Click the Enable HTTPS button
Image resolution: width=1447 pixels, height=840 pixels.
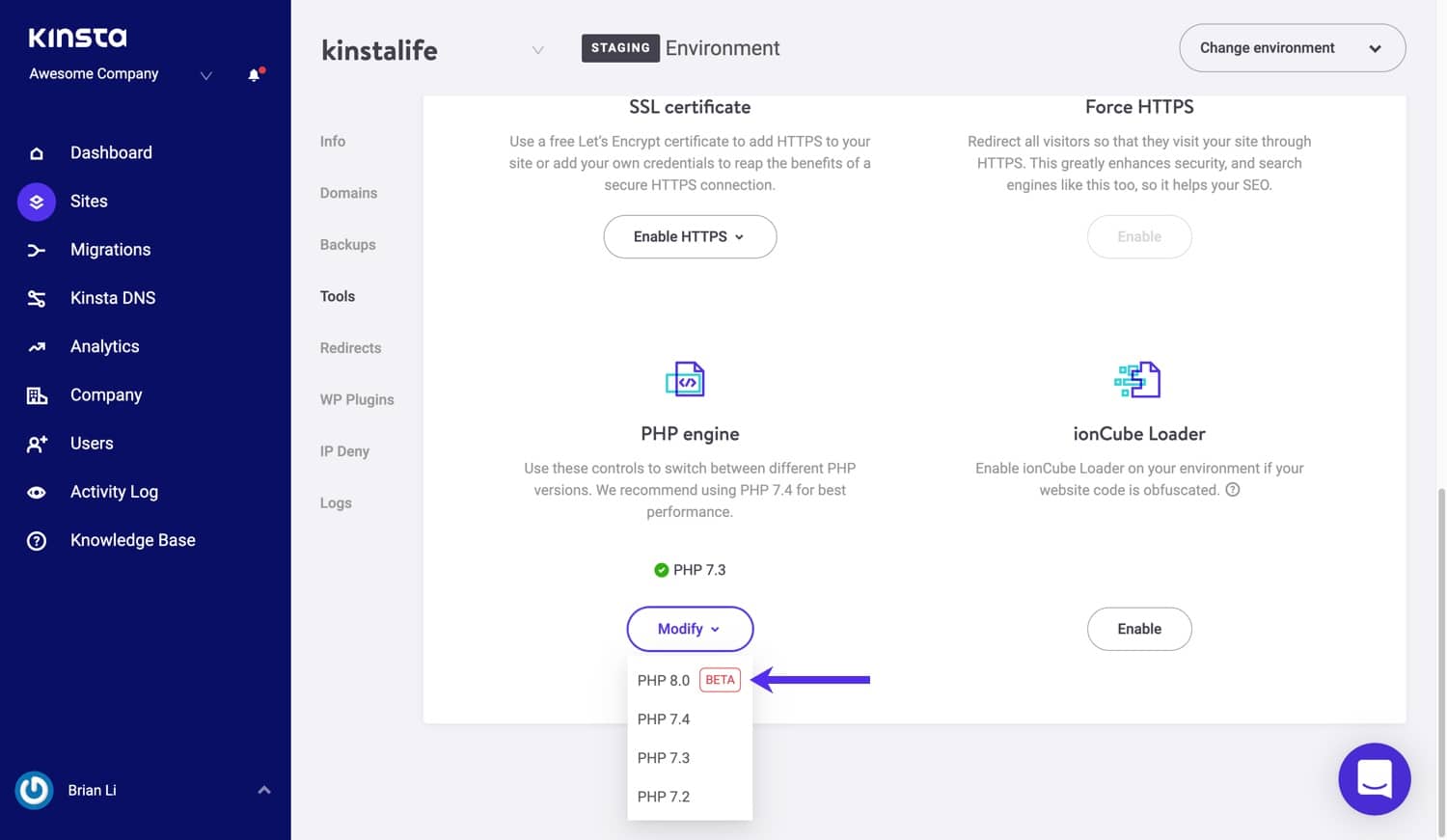(689, 236)
